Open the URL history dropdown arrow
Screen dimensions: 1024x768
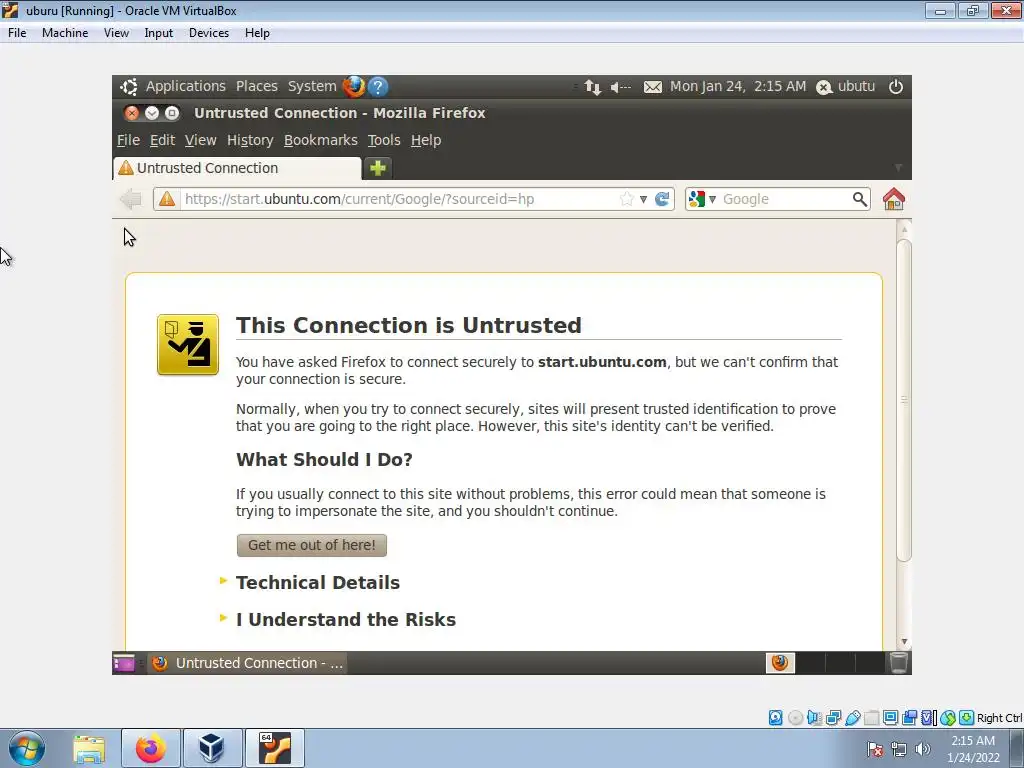(x=643, y=199)
